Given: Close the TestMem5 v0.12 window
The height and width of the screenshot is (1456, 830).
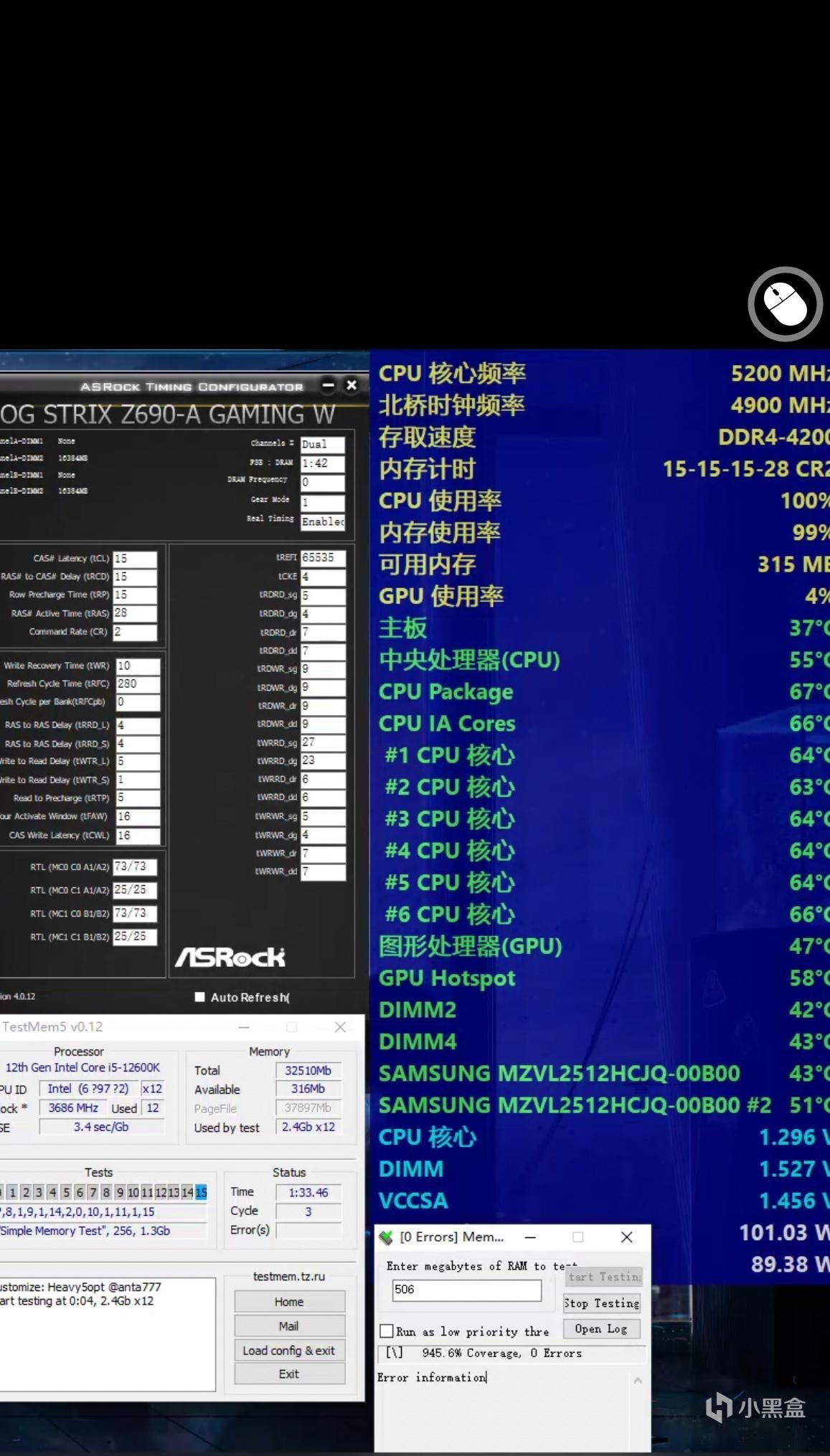Looking at the screenshot, I should [340, 1027].
